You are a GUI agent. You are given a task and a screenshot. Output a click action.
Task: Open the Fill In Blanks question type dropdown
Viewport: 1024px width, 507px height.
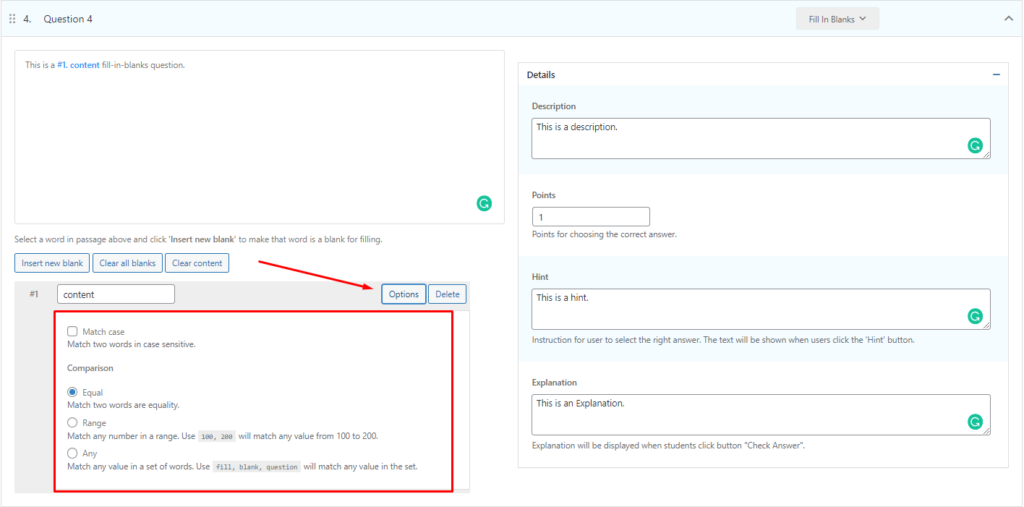tap(837, 19)
